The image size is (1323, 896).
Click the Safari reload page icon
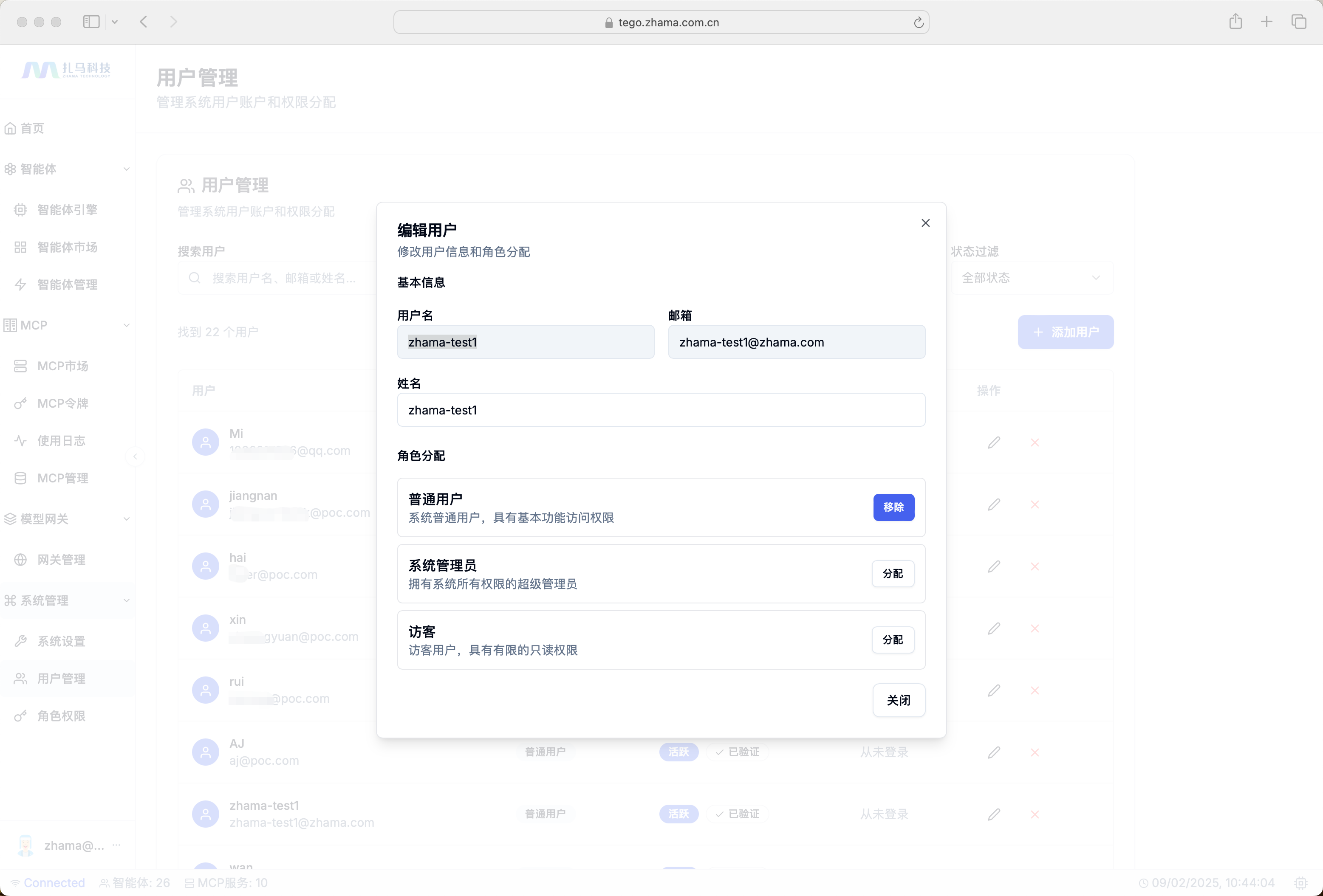pos(918,23)
